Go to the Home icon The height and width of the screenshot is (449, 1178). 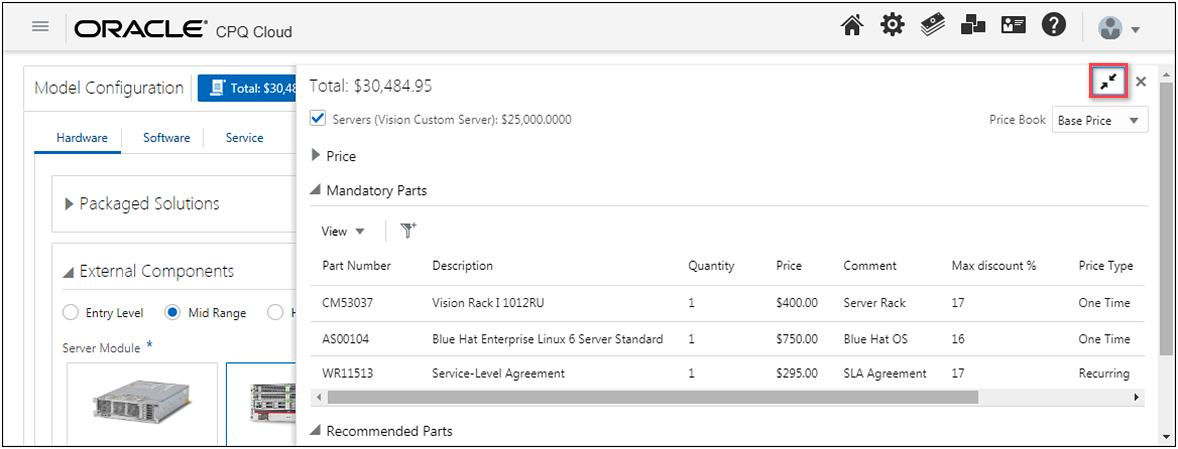852,27
